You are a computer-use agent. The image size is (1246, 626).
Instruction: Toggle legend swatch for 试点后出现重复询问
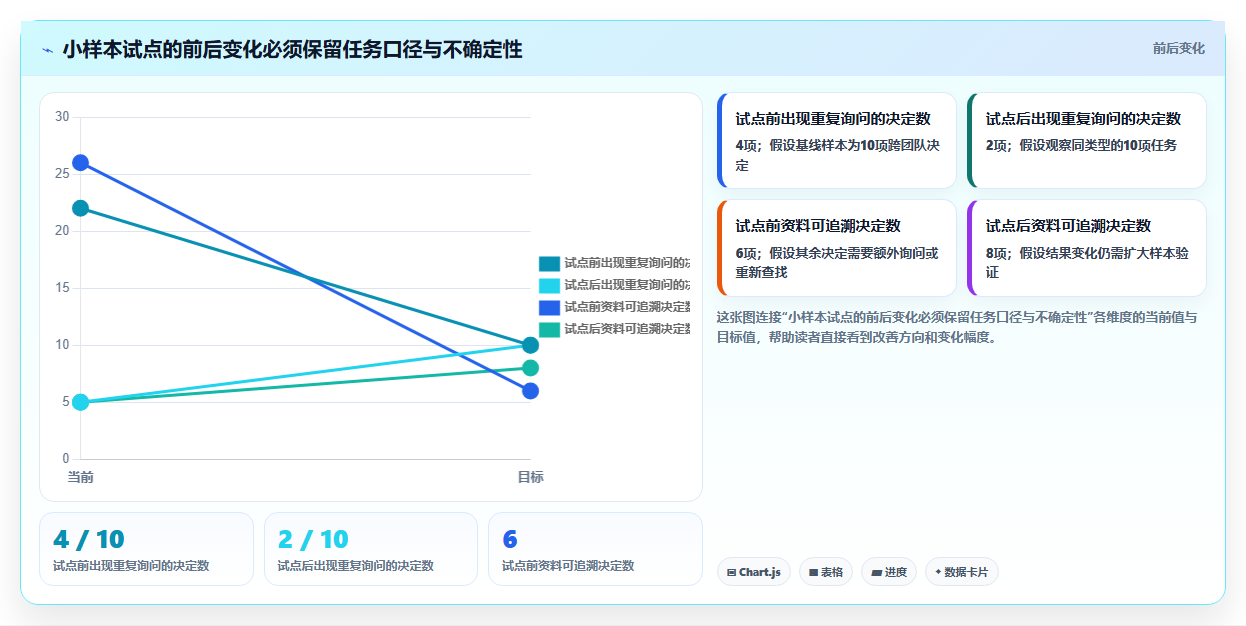[x=549, y=286]
